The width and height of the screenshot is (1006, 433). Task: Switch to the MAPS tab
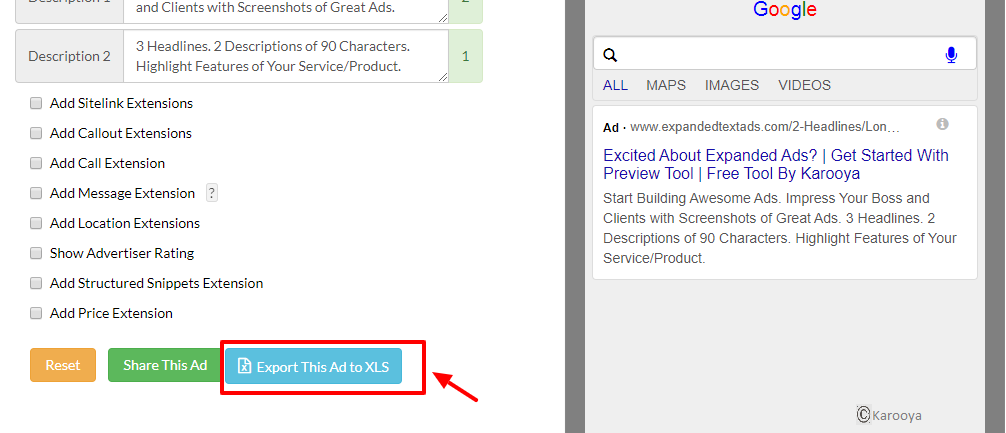[x=666, y=85]
